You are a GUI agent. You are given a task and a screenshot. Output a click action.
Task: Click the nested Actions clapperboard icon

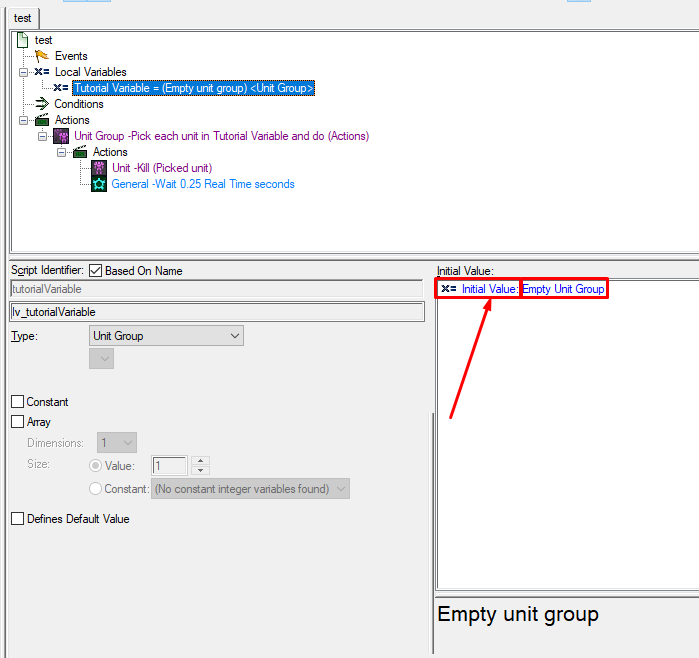[80, 152]
